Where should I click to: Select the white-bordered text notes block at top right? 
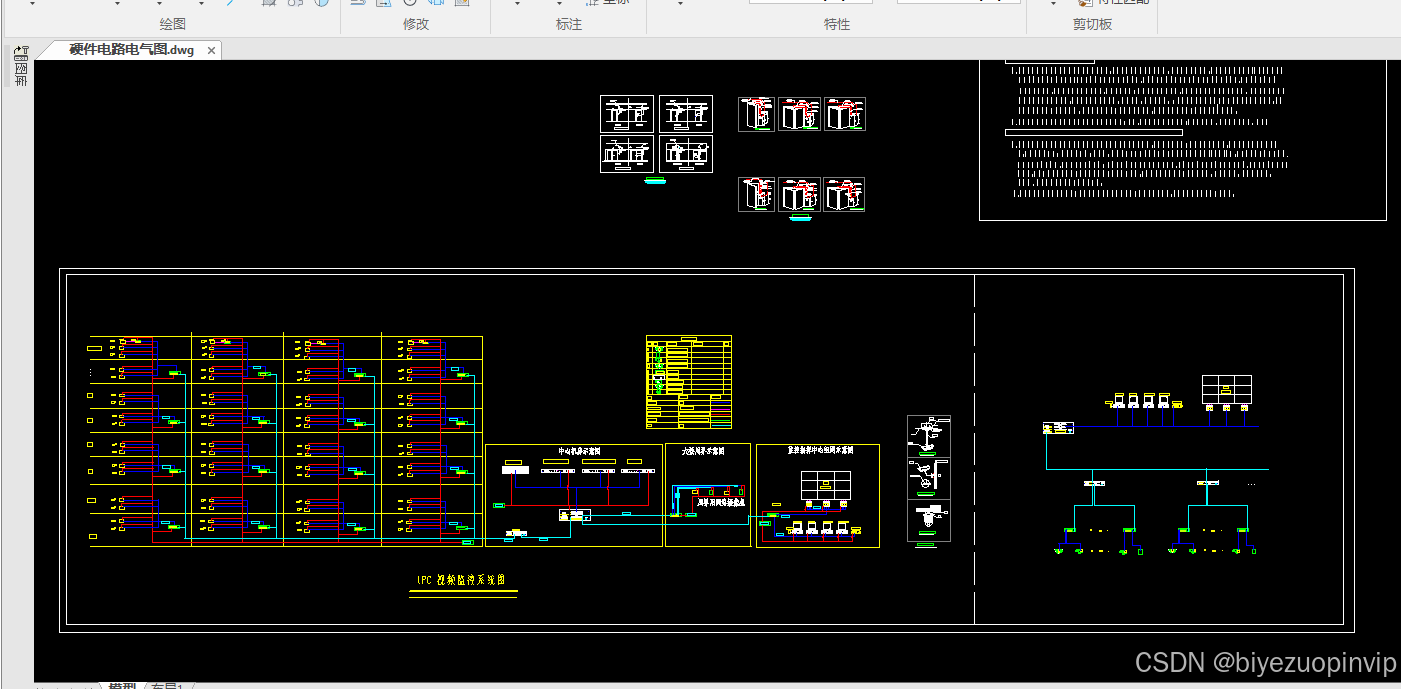click(x=1183, y=140)
